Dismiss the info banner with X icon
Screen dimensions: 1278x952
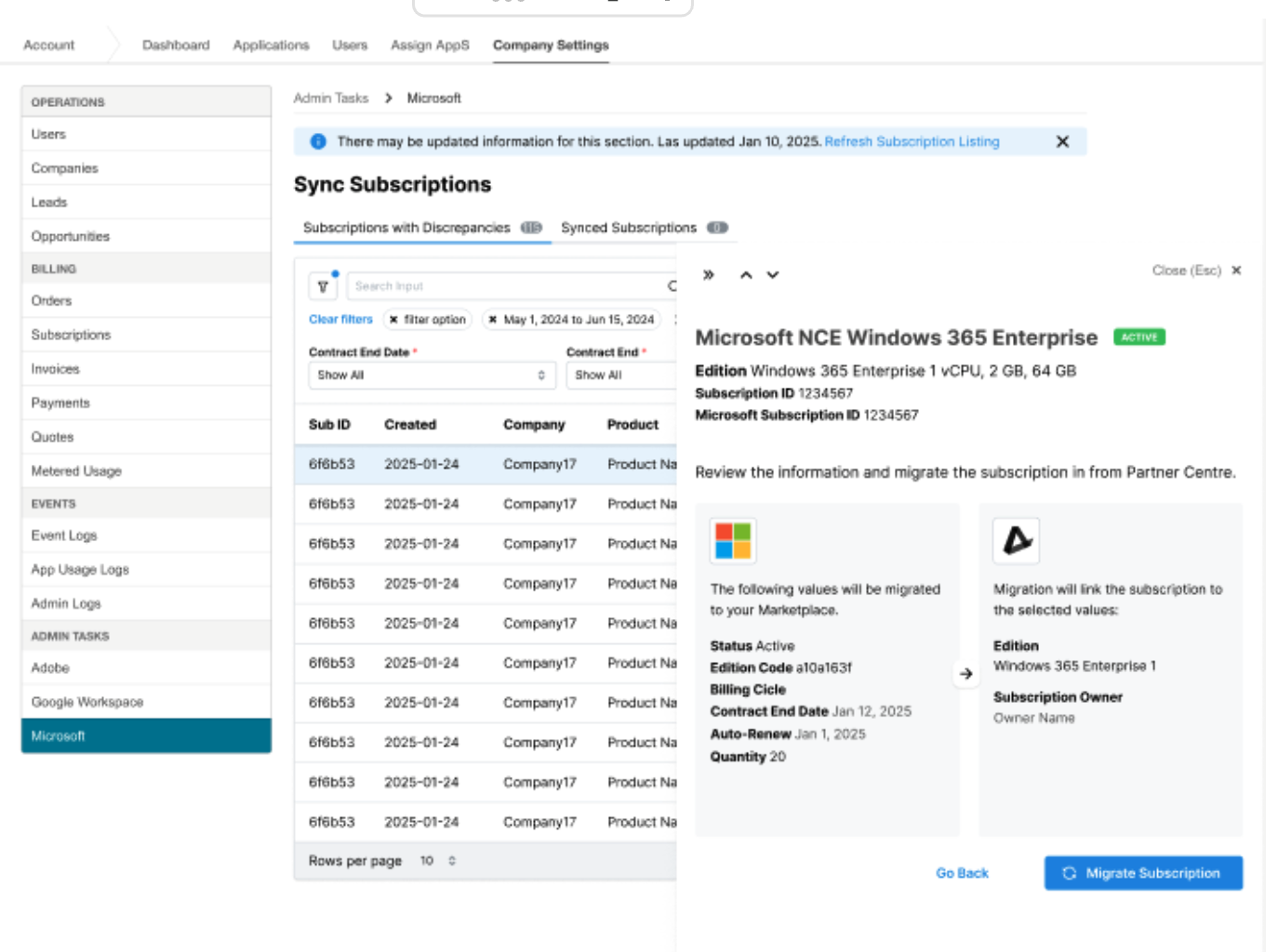point(1062,142)
